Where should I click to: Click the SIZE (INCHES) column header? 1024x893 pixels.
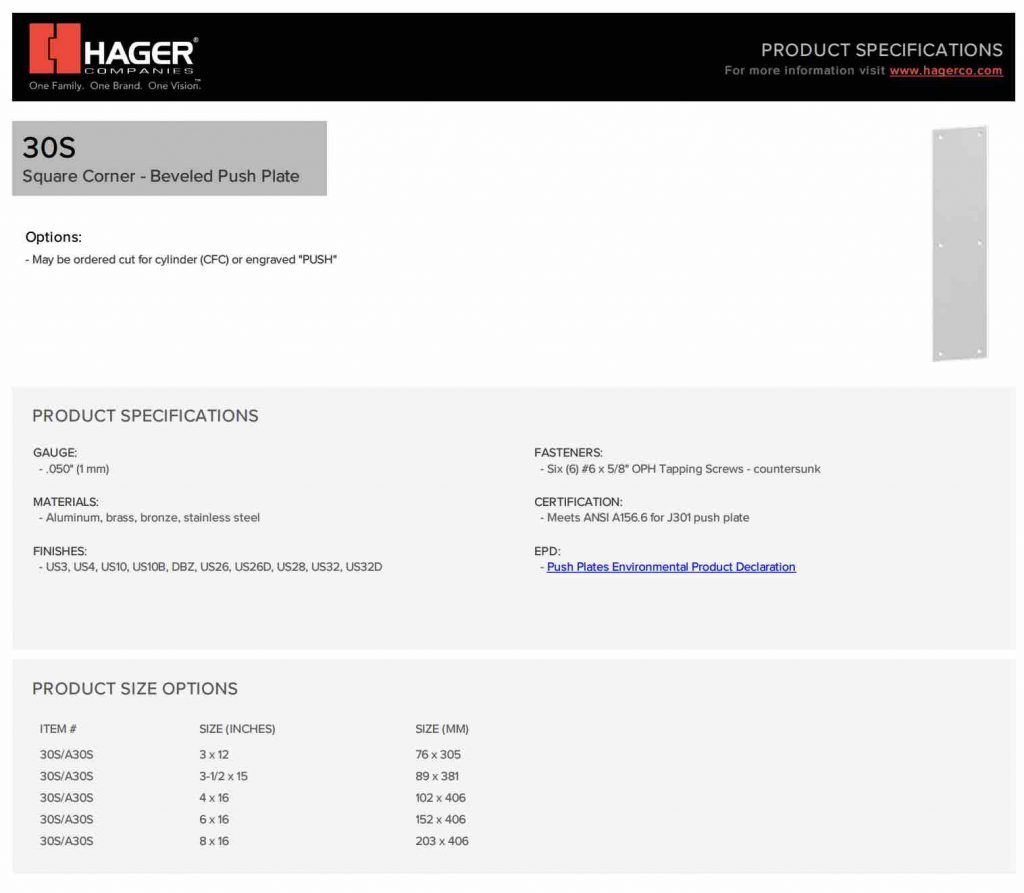[x=237, y=729]
